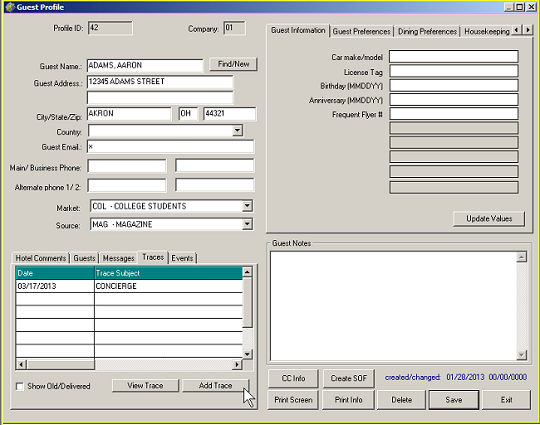Click the Guest Name field
This screenshot has width=540, height=425.
tap(145, 65)
